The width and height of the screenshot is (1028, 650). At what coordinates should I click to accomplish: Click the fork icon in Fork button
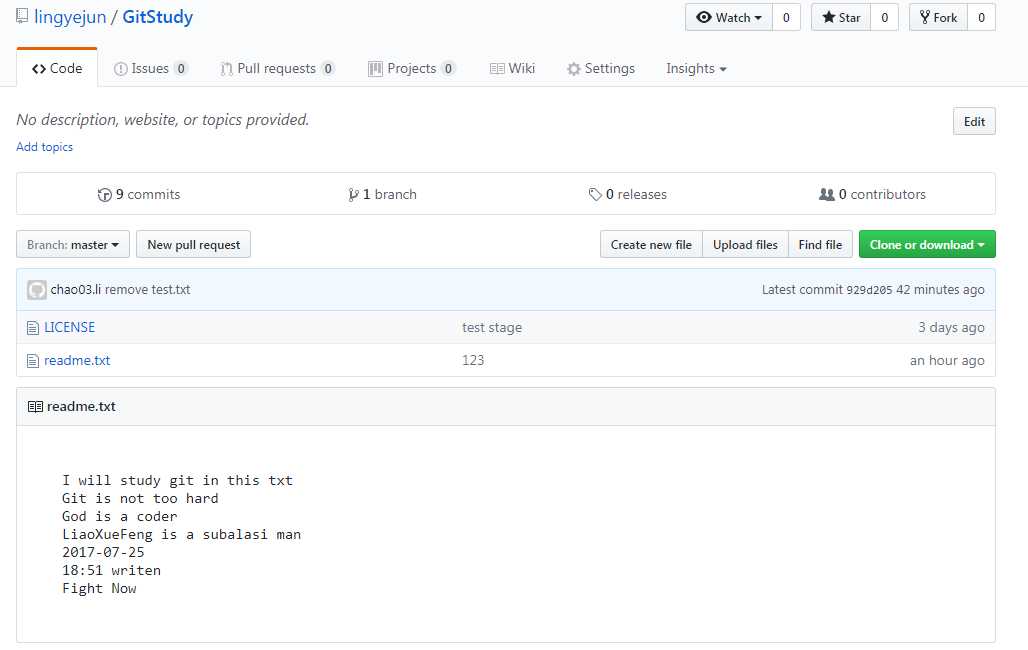click(x=924, y=18)
